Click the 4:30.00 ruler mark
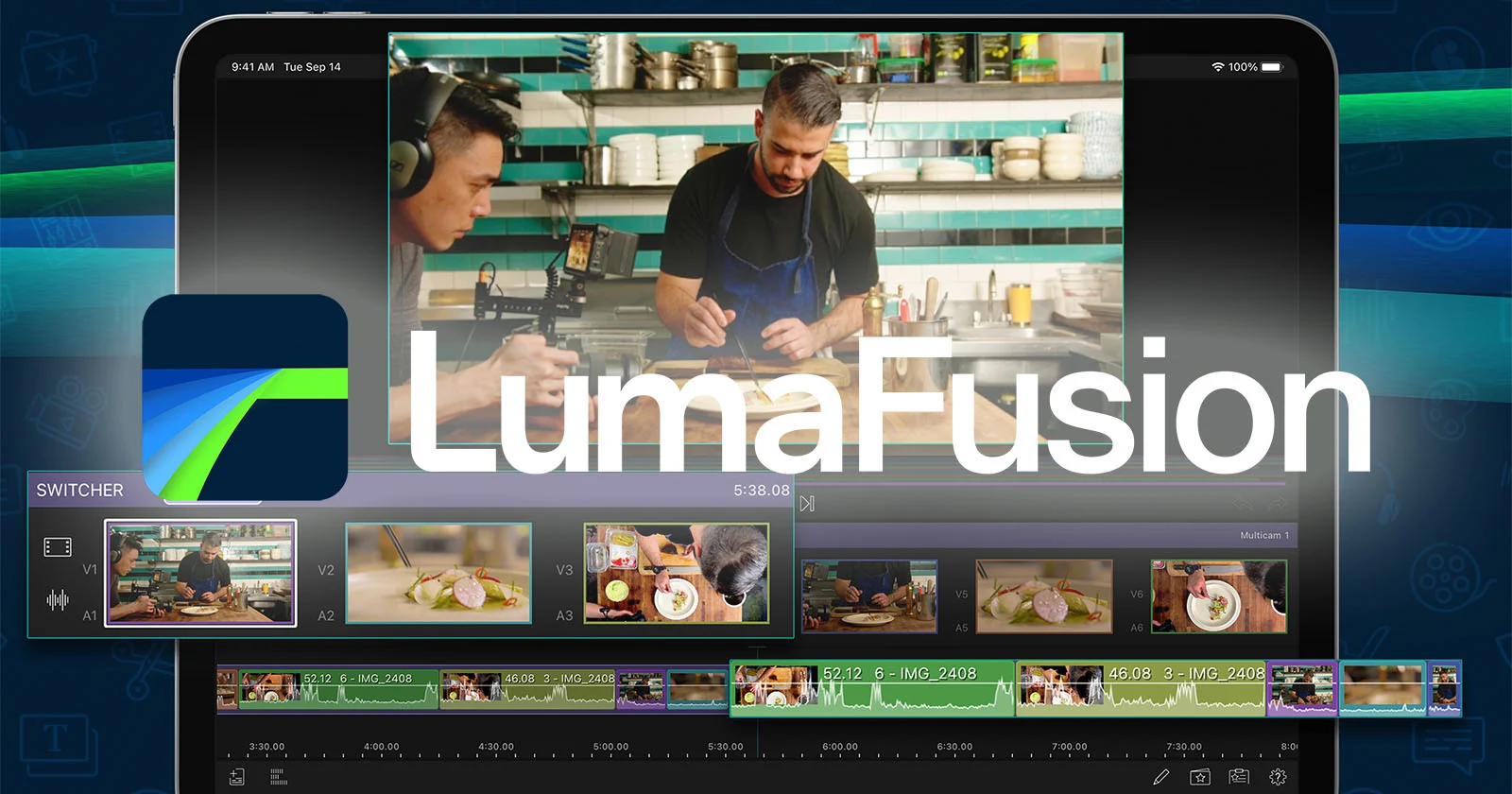 (x=496, y=747)
